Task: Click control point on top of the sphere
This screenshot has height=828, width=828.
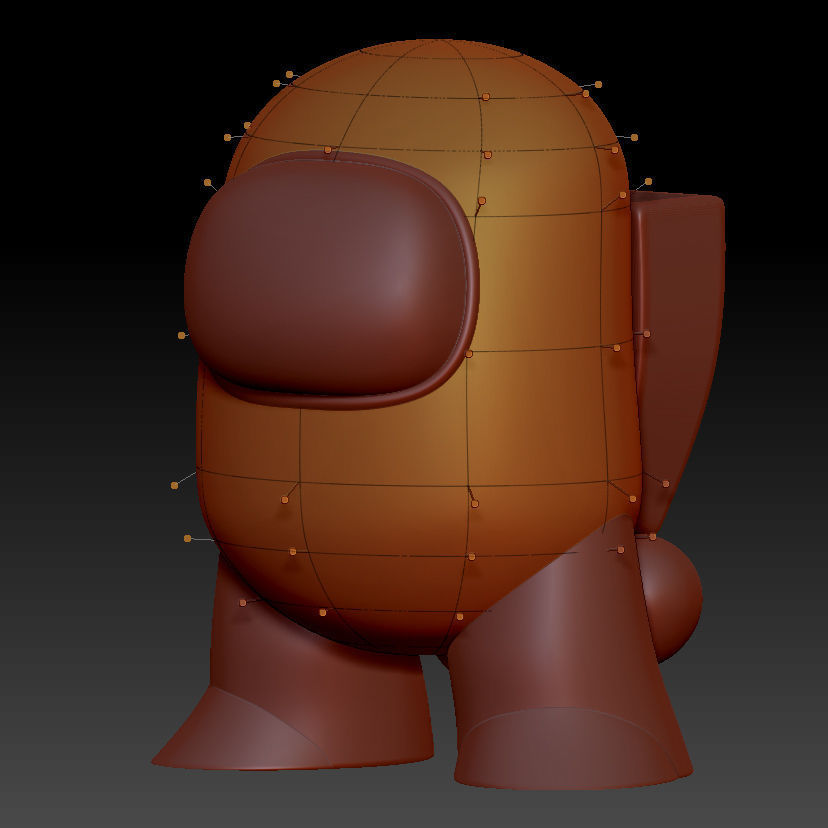Action: 653,537
